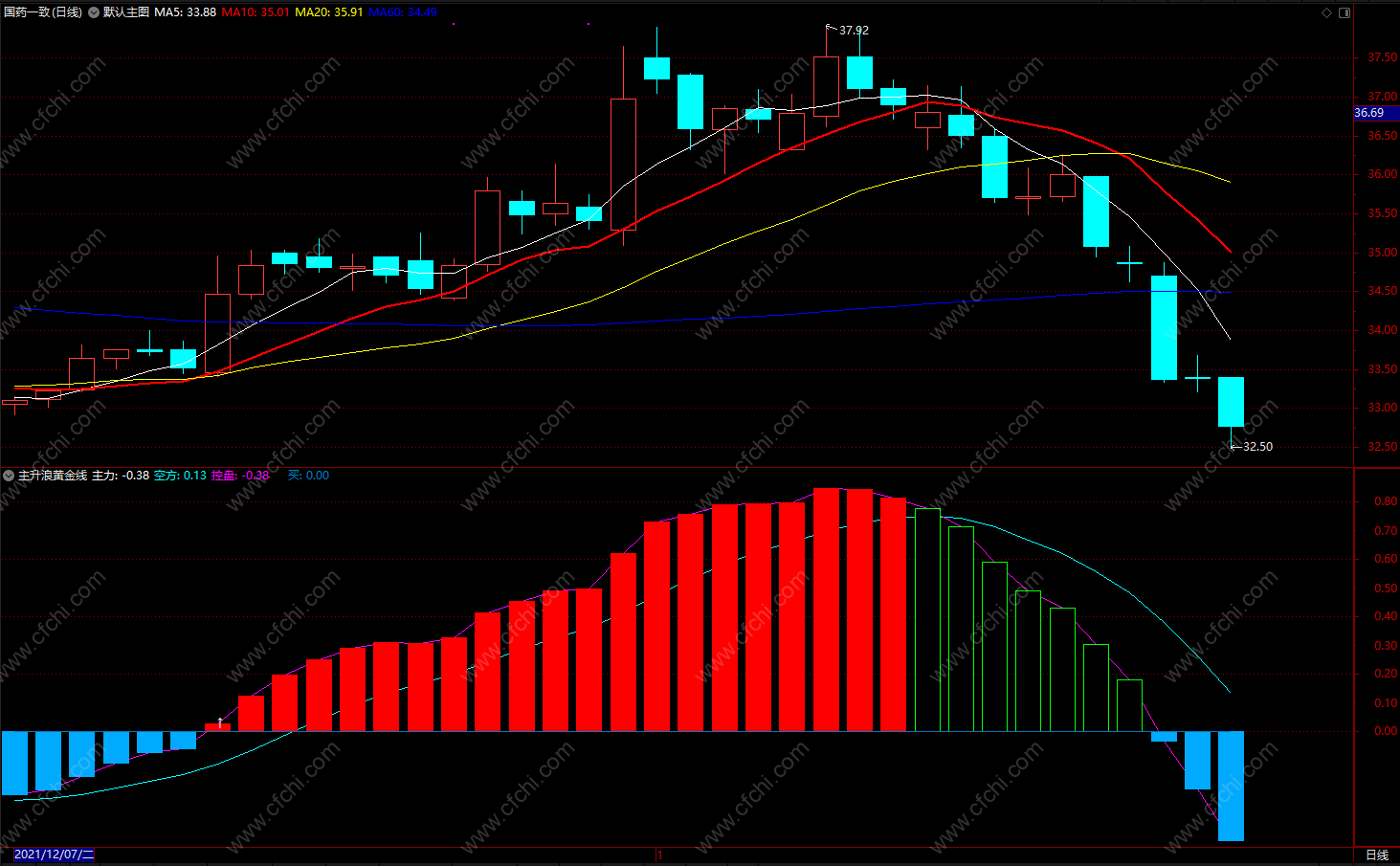Click the 32.50 low price marker
Viewport: 1400px width, 866px height.
click(x=1257, y=447)
